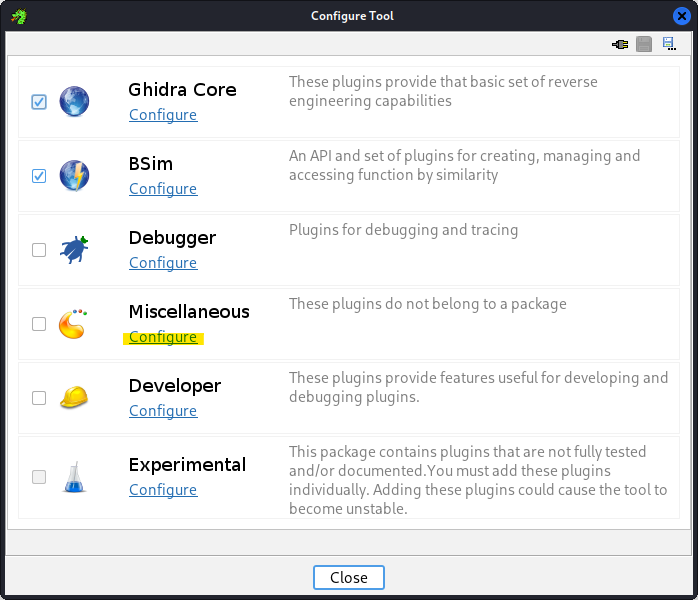This screenshot has width=698, height=600.
Task: Click the Experimental flask icon
Action: coord(74,476)
